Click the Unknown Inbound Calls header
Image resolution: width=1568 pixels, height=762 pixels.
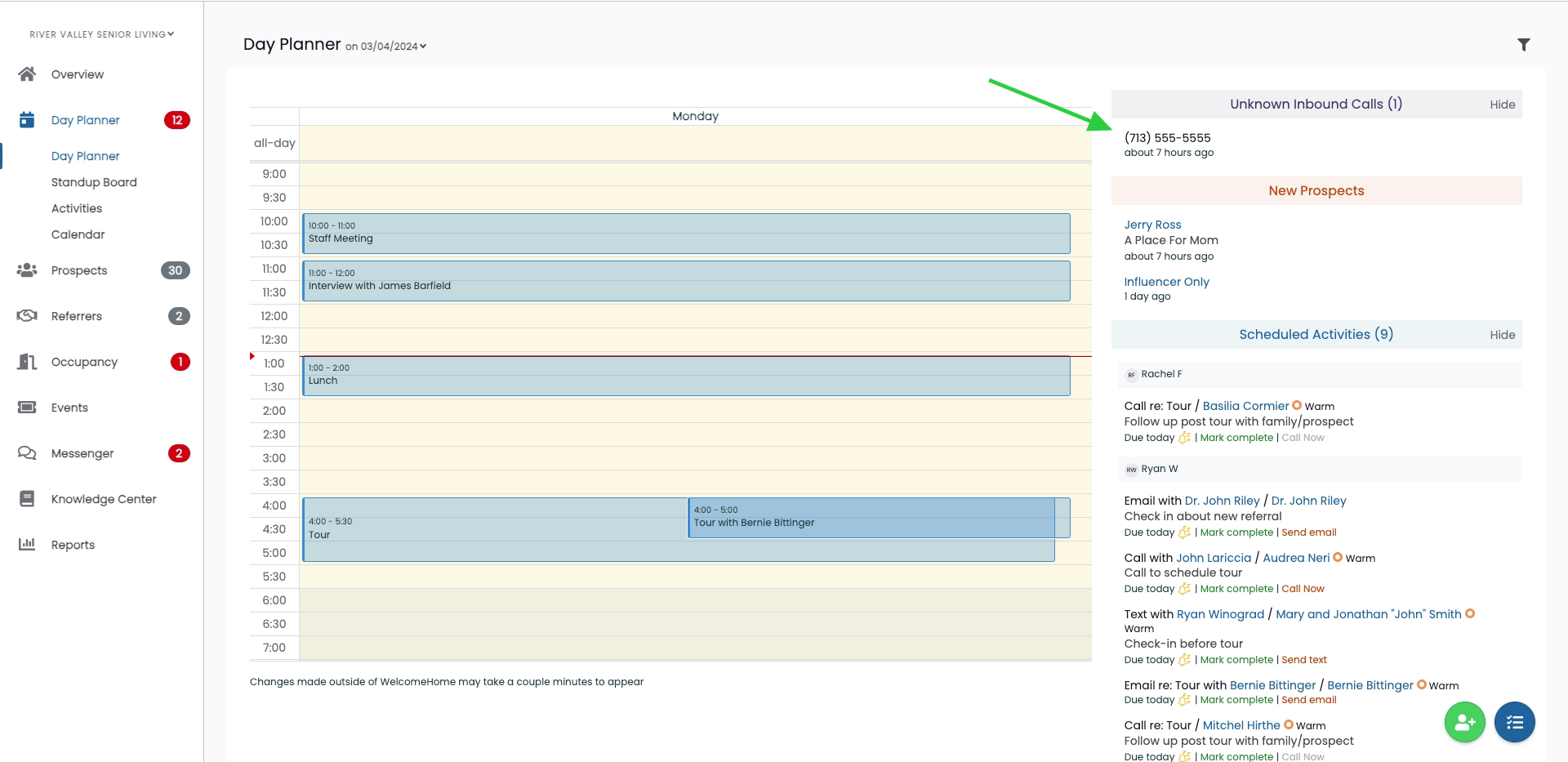point(1316,105)
